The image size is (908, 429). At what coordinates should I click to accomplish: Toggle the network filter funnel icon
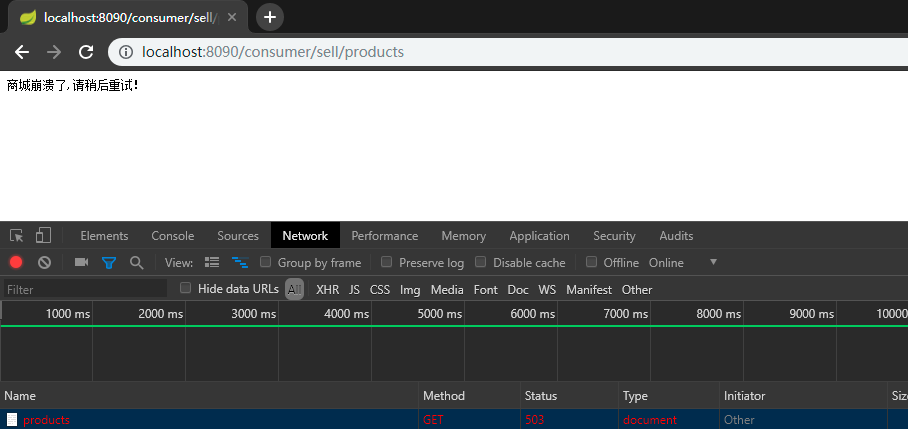(108, 262)
